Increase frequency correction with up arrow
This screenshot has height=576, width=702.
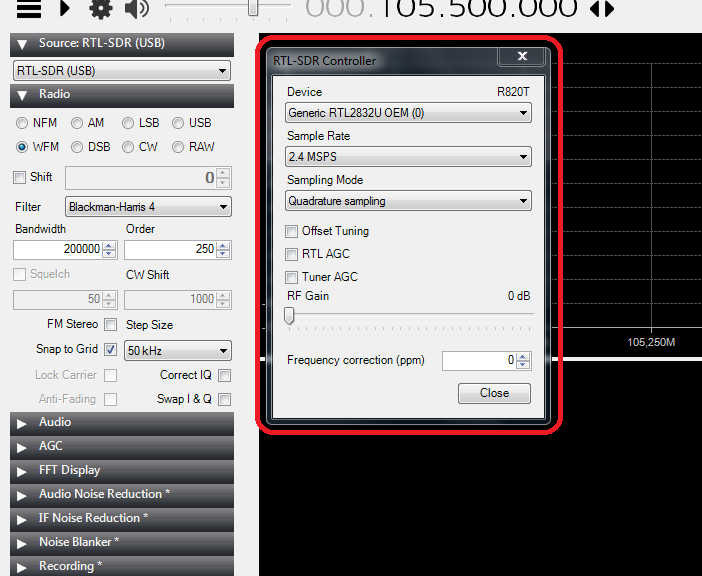pos(523,357)
